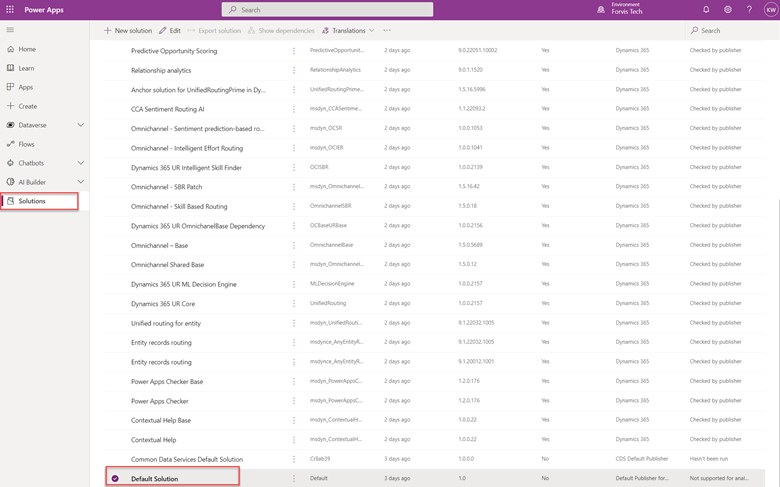
Task: Open the notifications bell icon
Action: [706, 9]
